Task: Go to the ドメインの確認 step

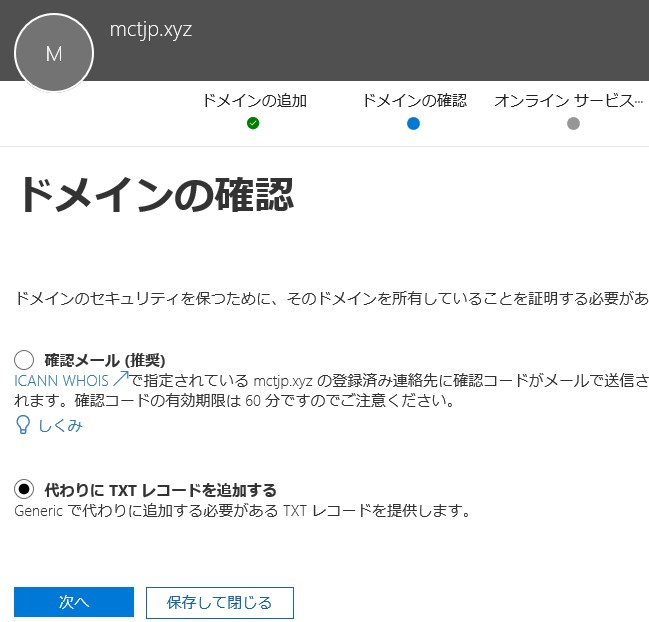Action: click(x=414, y=101)
